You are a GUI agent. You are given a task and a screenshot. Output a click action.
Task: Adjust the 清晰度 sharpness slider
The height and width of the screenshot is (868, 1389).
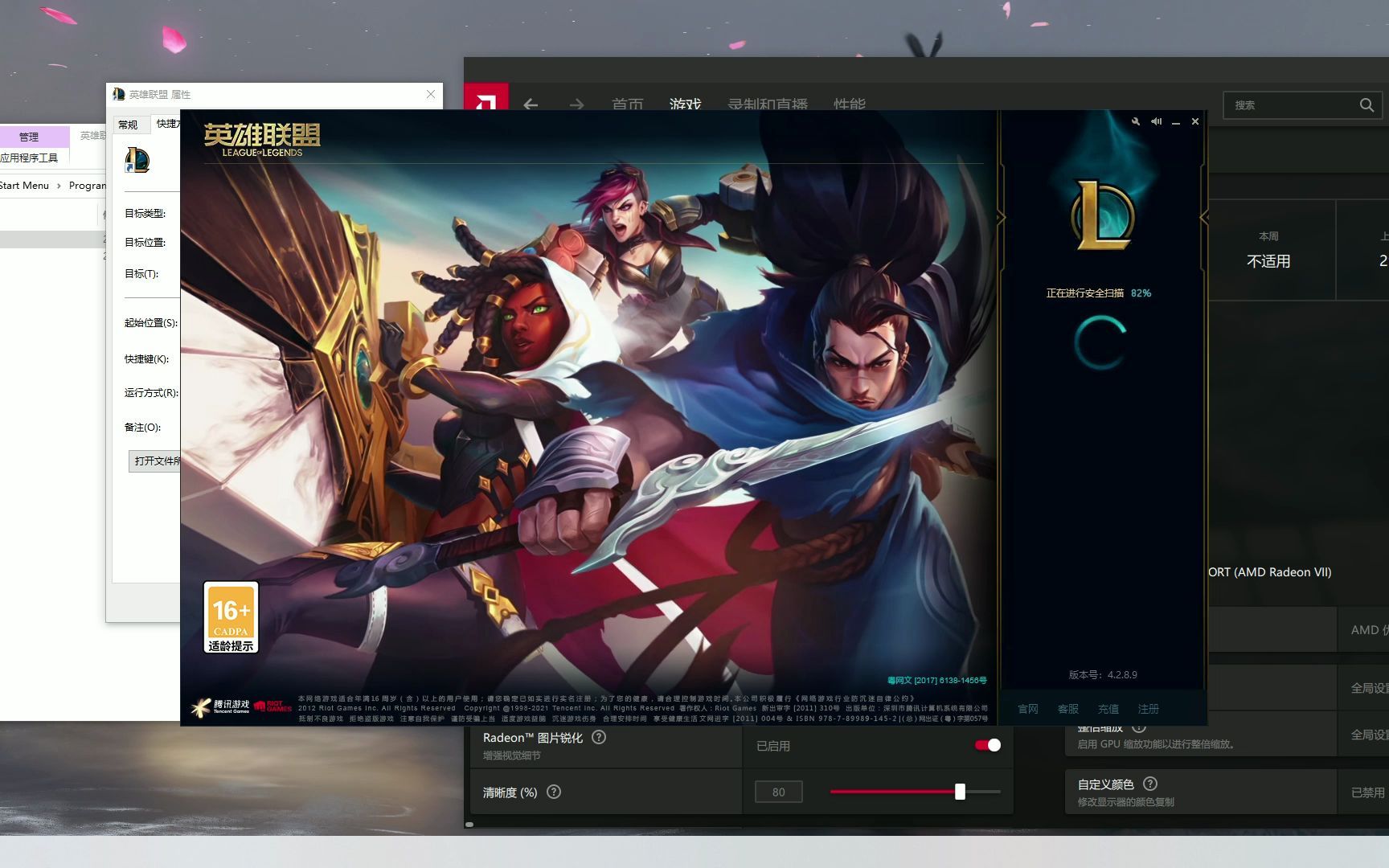coord(960,792)
